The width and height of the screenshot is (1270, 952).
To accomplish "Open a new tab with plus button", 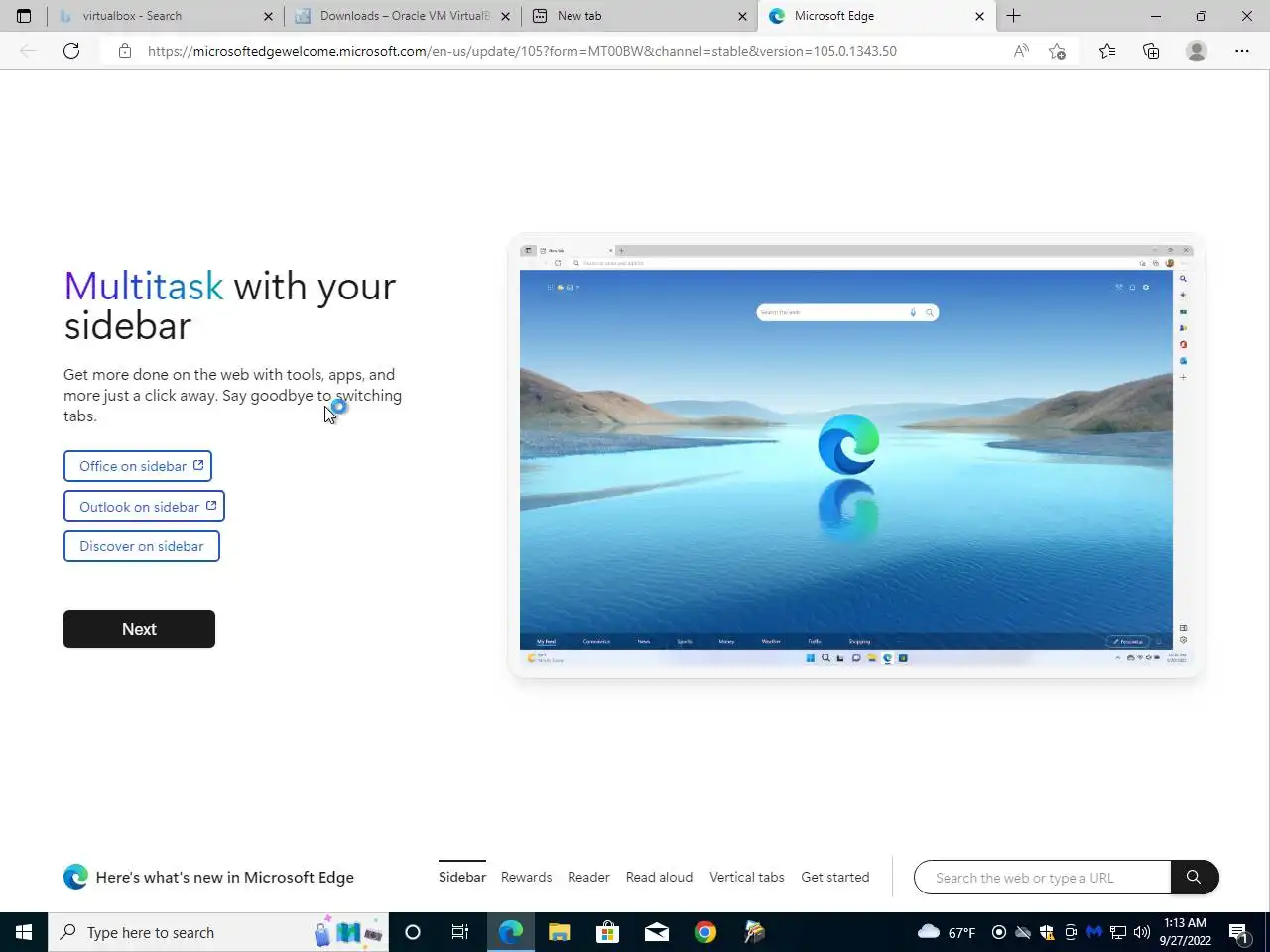I will (1013, 16).
